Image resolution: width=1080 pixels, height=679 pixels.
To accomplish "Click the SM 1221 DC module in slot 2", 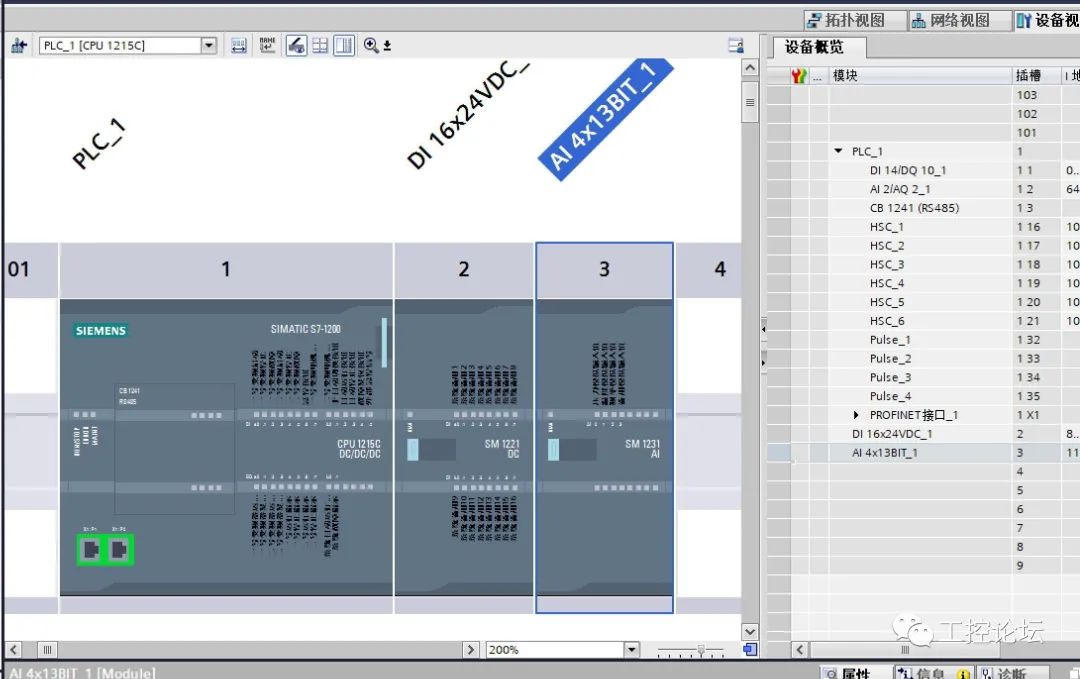I will pos(464,448).
